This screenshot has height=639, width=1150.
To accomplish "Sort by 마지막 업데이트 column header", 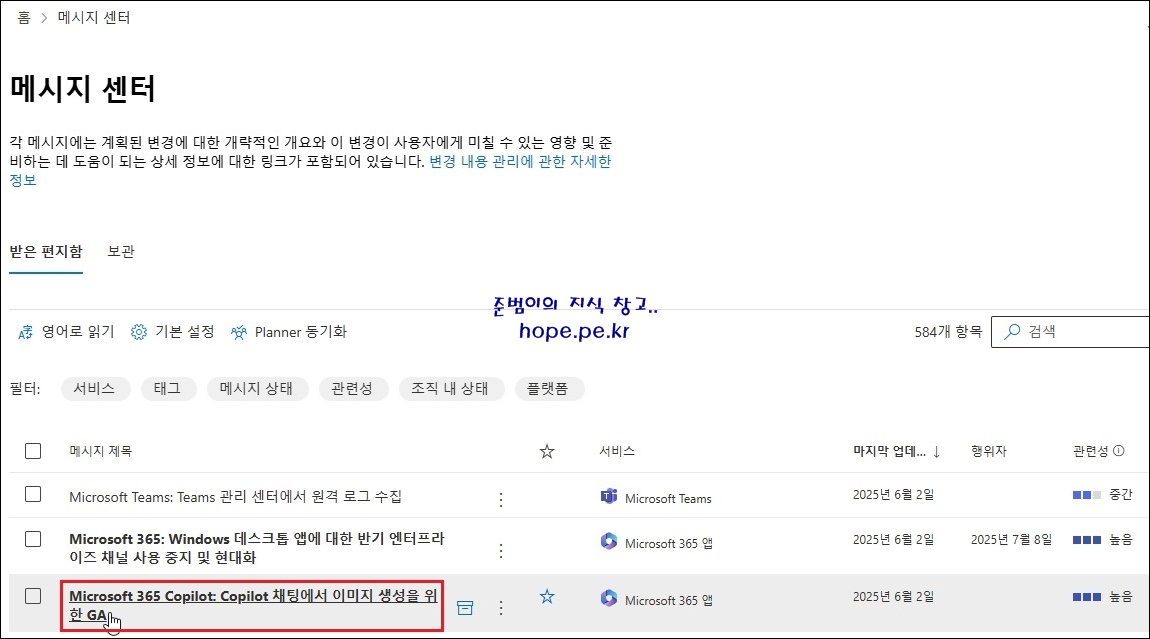I will pos(889,451).
